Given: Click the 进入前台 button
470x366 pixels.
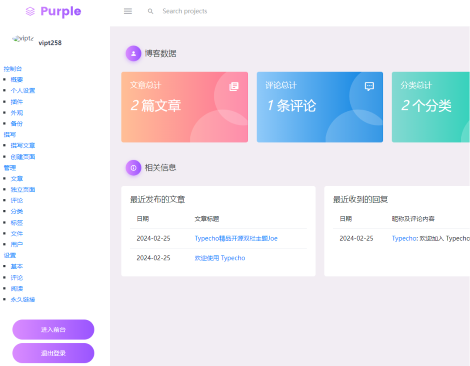Looking at the screenshot, I should point(53,330).
